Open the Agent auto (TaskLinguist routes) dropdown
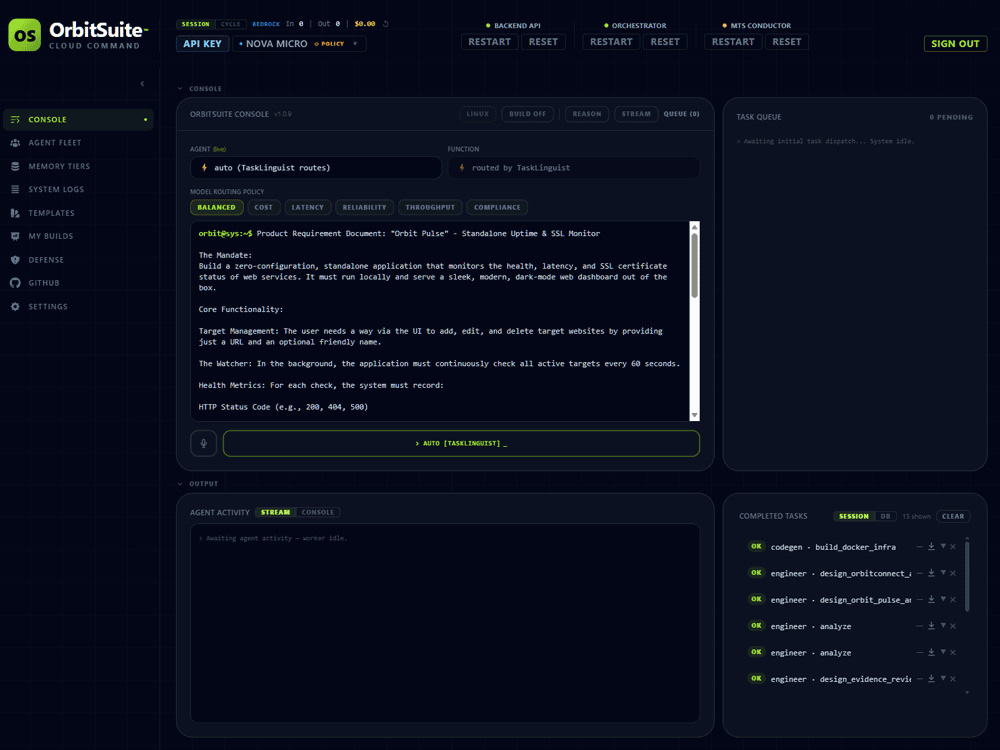This screenshot has width=1000, height=750. click(x=316, y=168)
